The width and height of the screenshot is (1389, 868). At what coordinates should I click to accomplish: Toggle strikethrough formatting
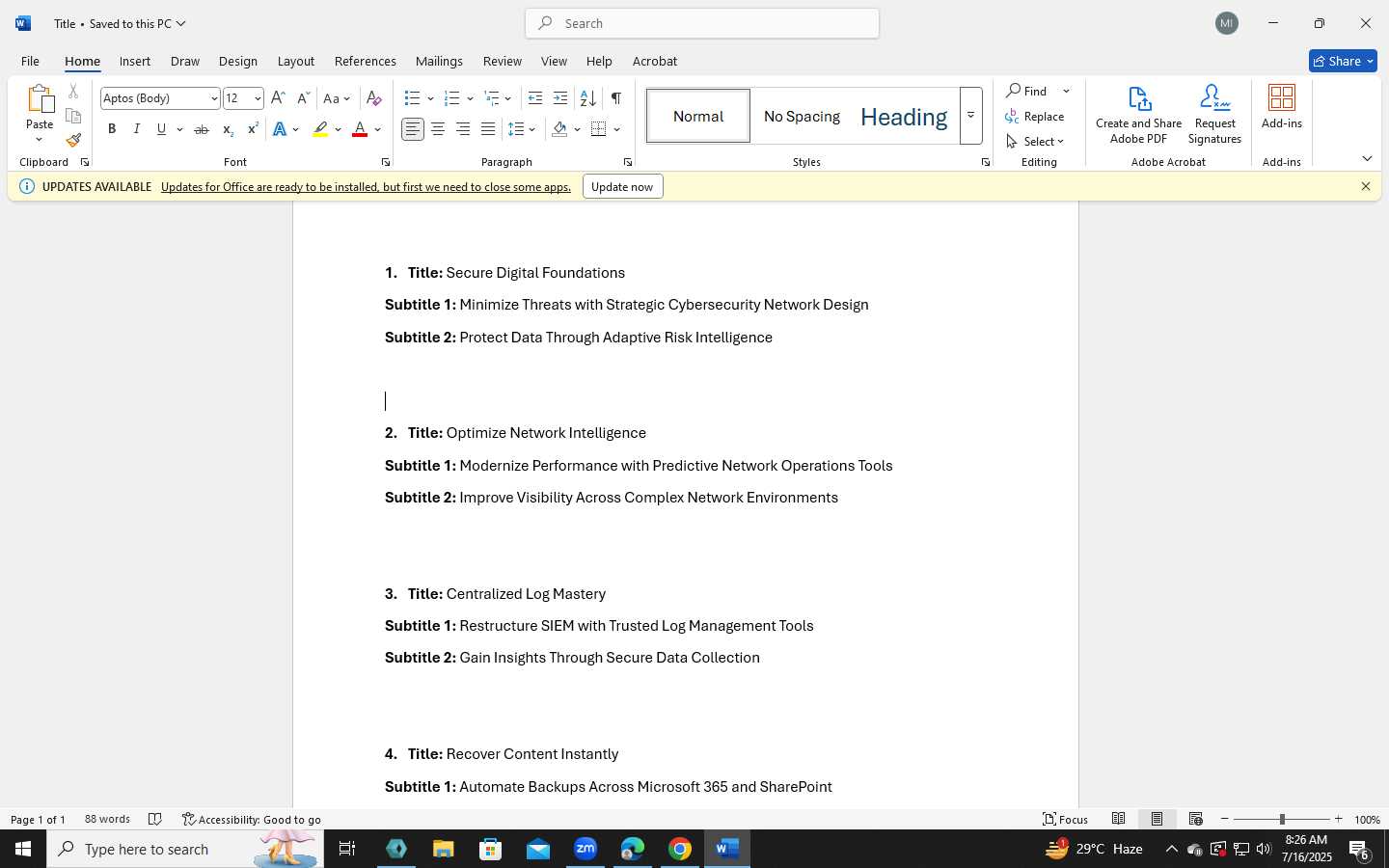tap(202, 129)
